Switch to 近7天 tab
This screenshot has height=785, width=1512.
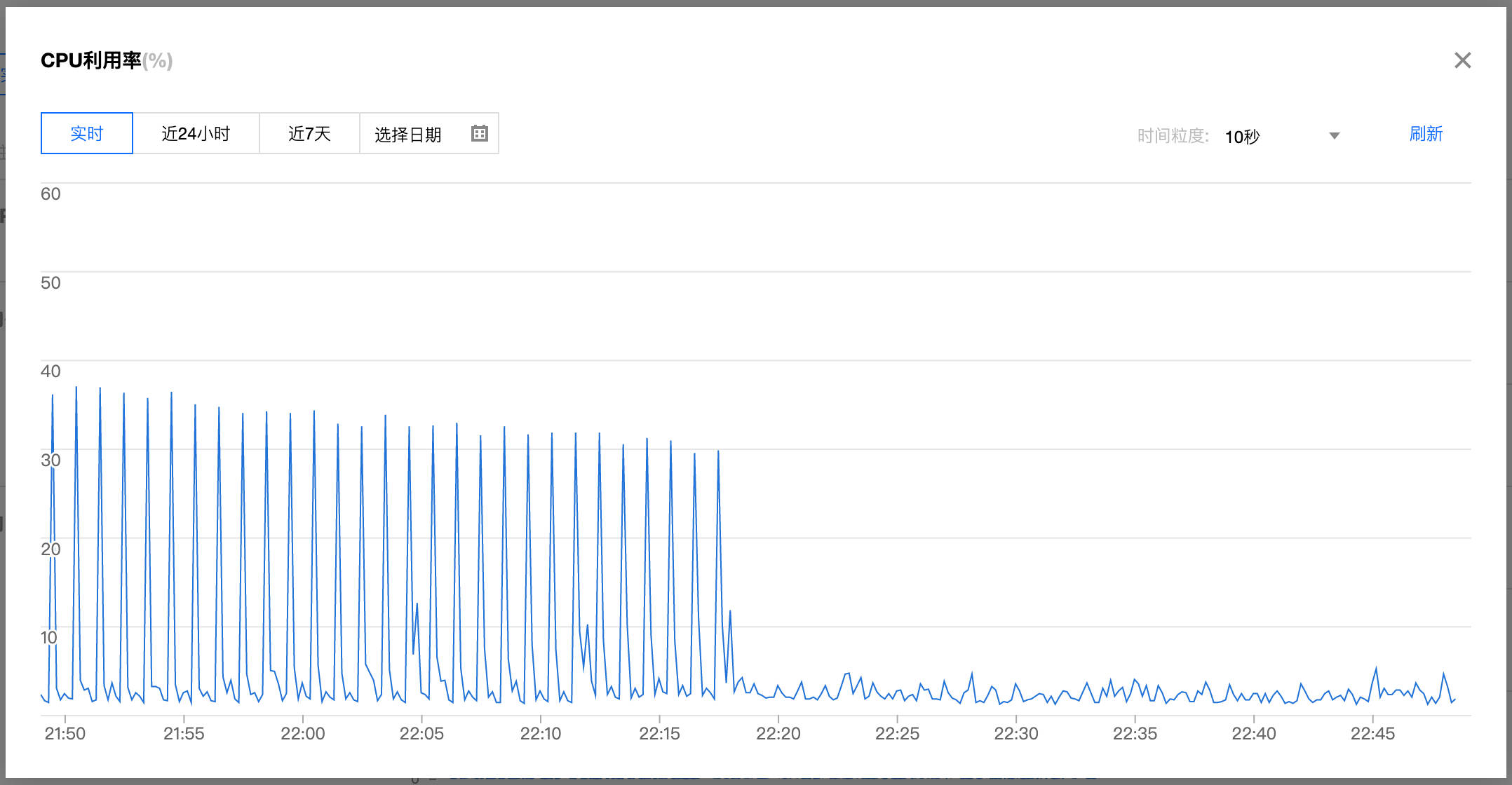(309, 133)
